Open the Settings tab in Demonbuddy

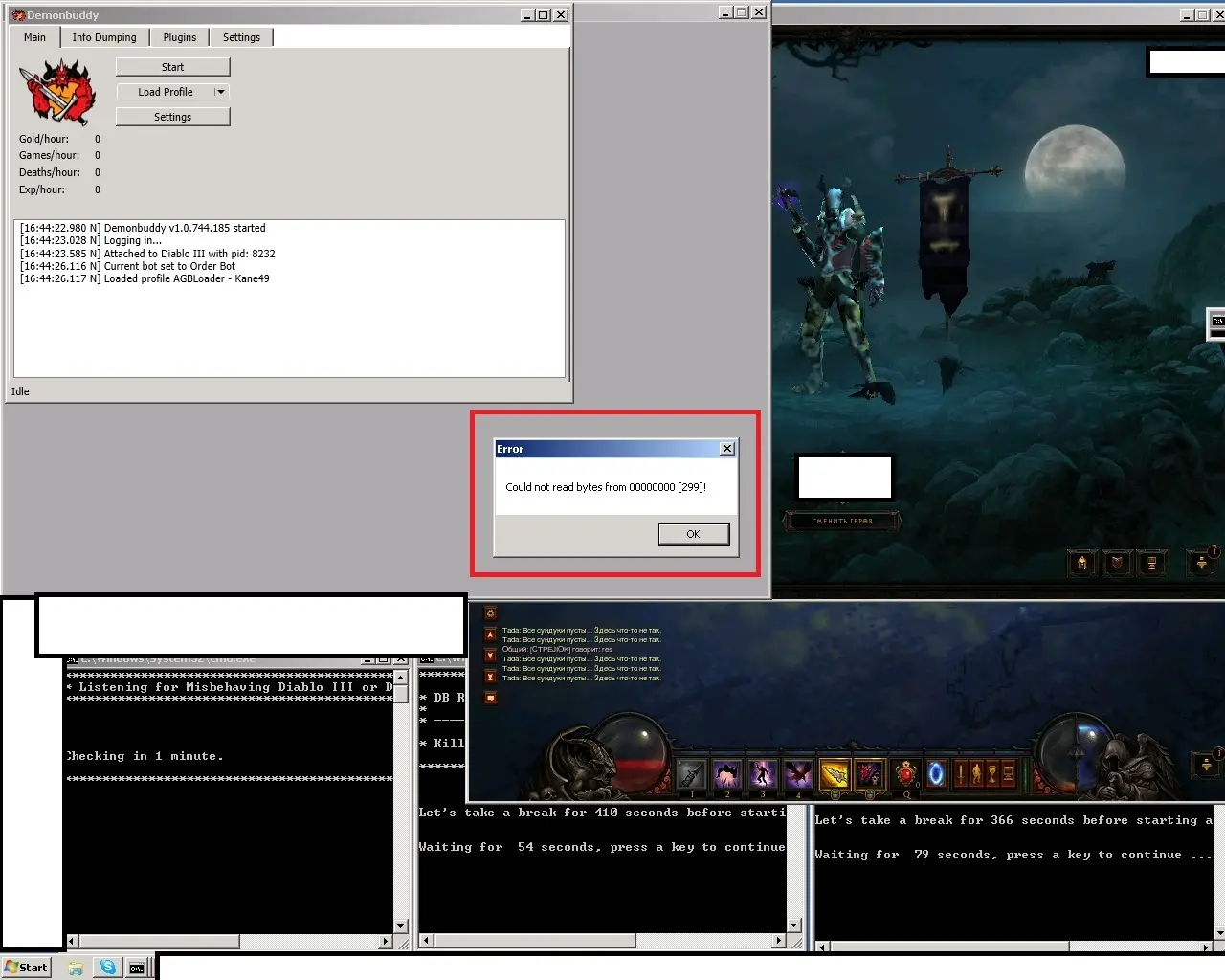pyautogui.click(x=241, y=37)
